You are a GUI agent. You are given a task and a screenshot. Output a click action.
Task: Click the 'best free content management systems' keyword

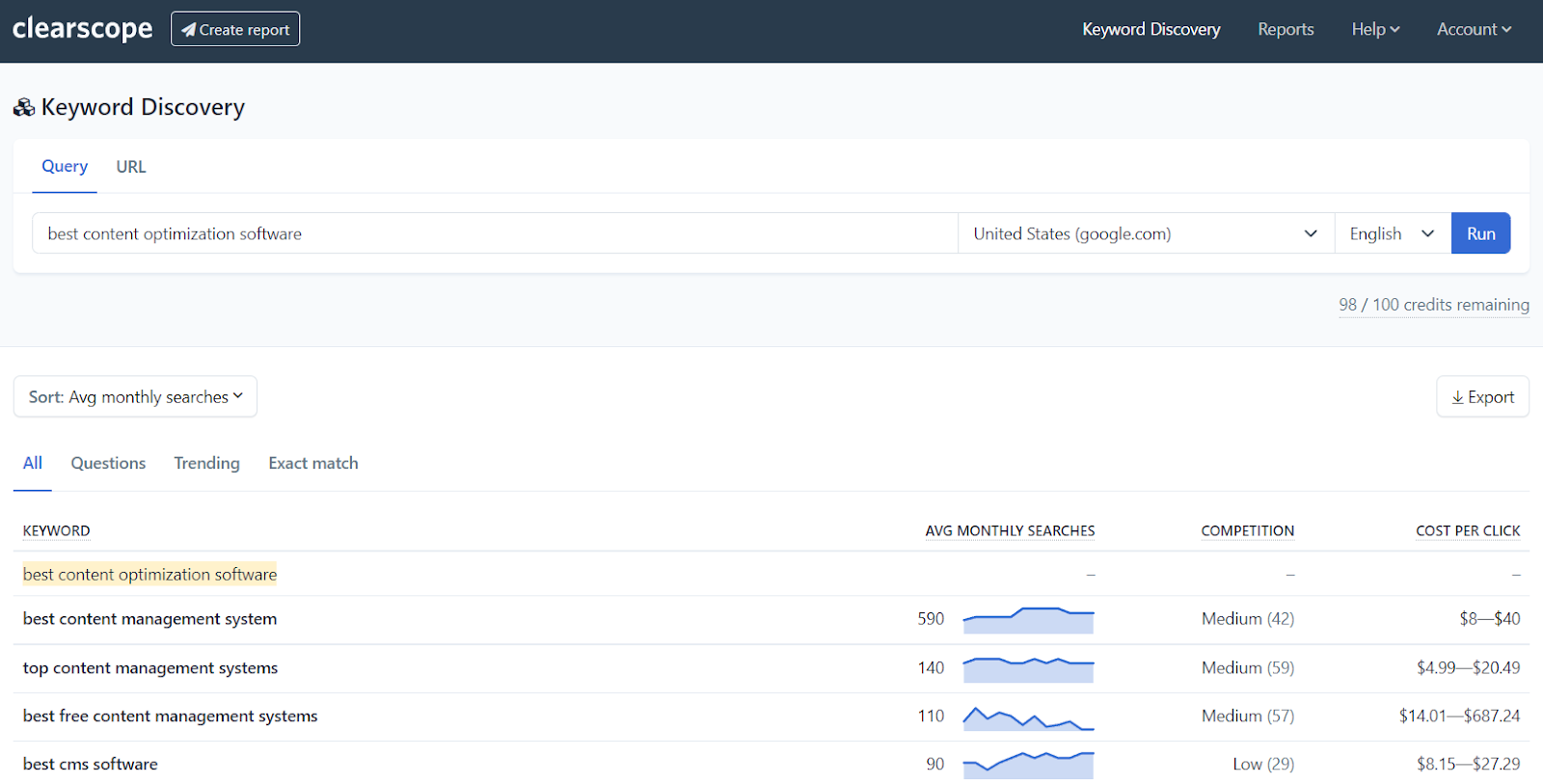[171, 716]
